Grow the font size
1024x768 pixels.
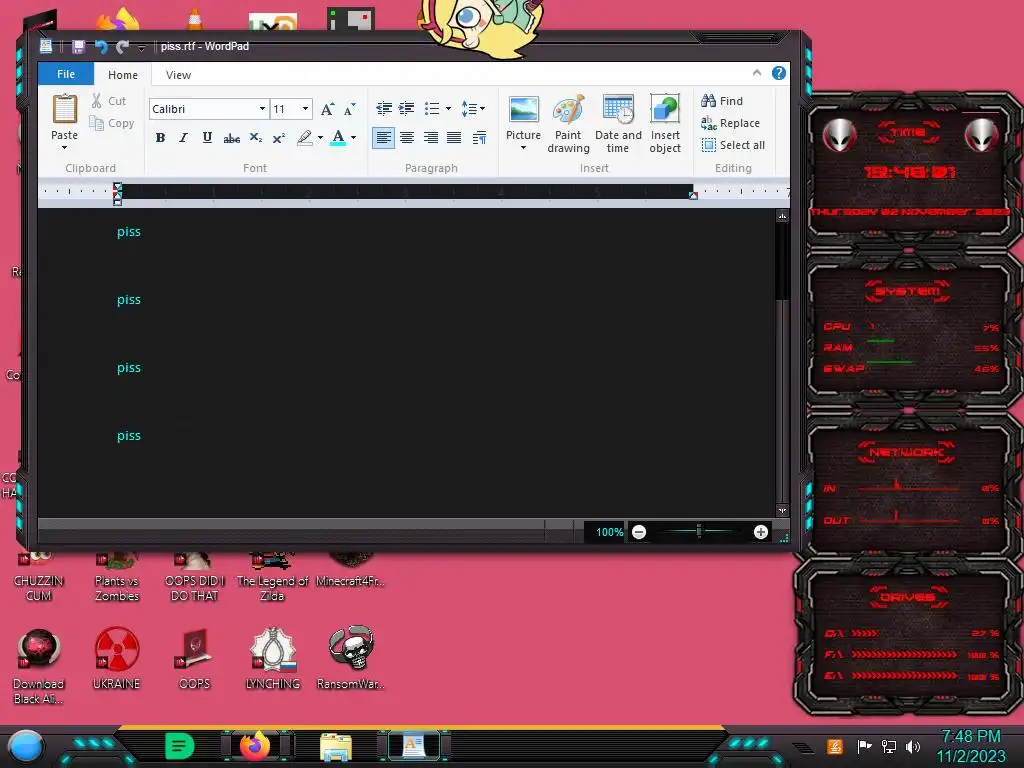tap(327, 109)
